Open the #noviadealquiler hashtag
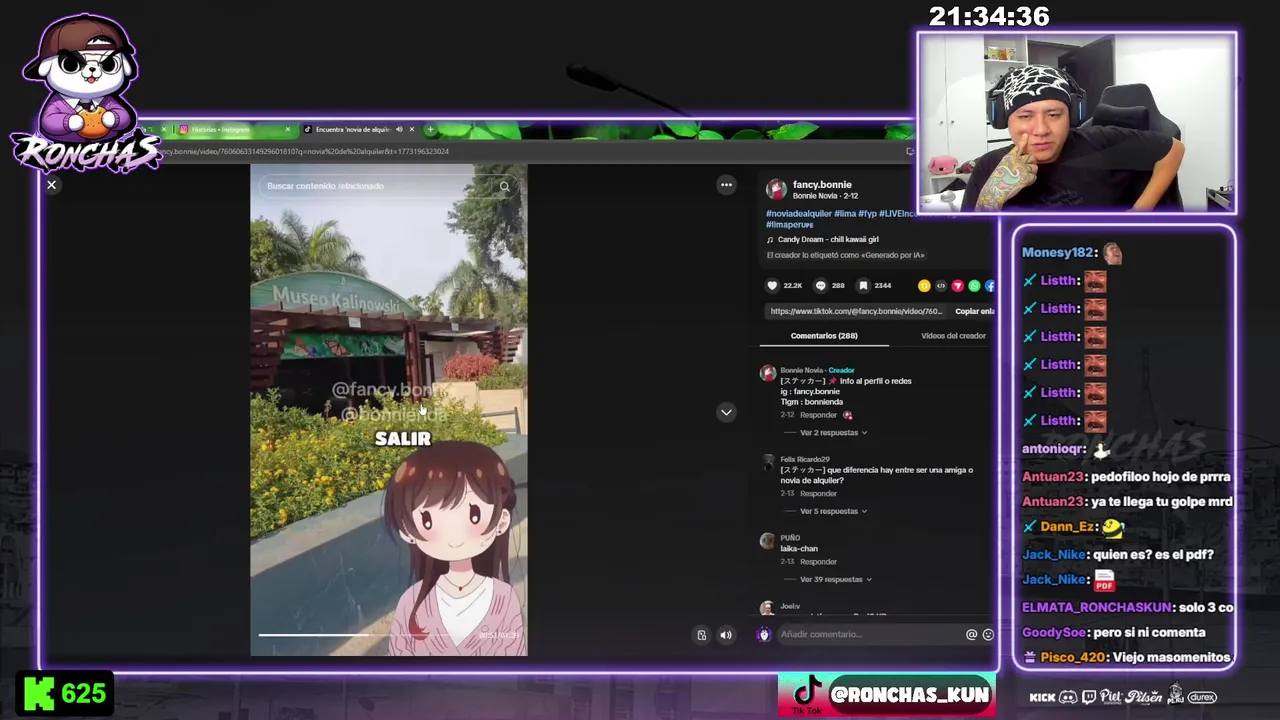 [x=801, y=214]
